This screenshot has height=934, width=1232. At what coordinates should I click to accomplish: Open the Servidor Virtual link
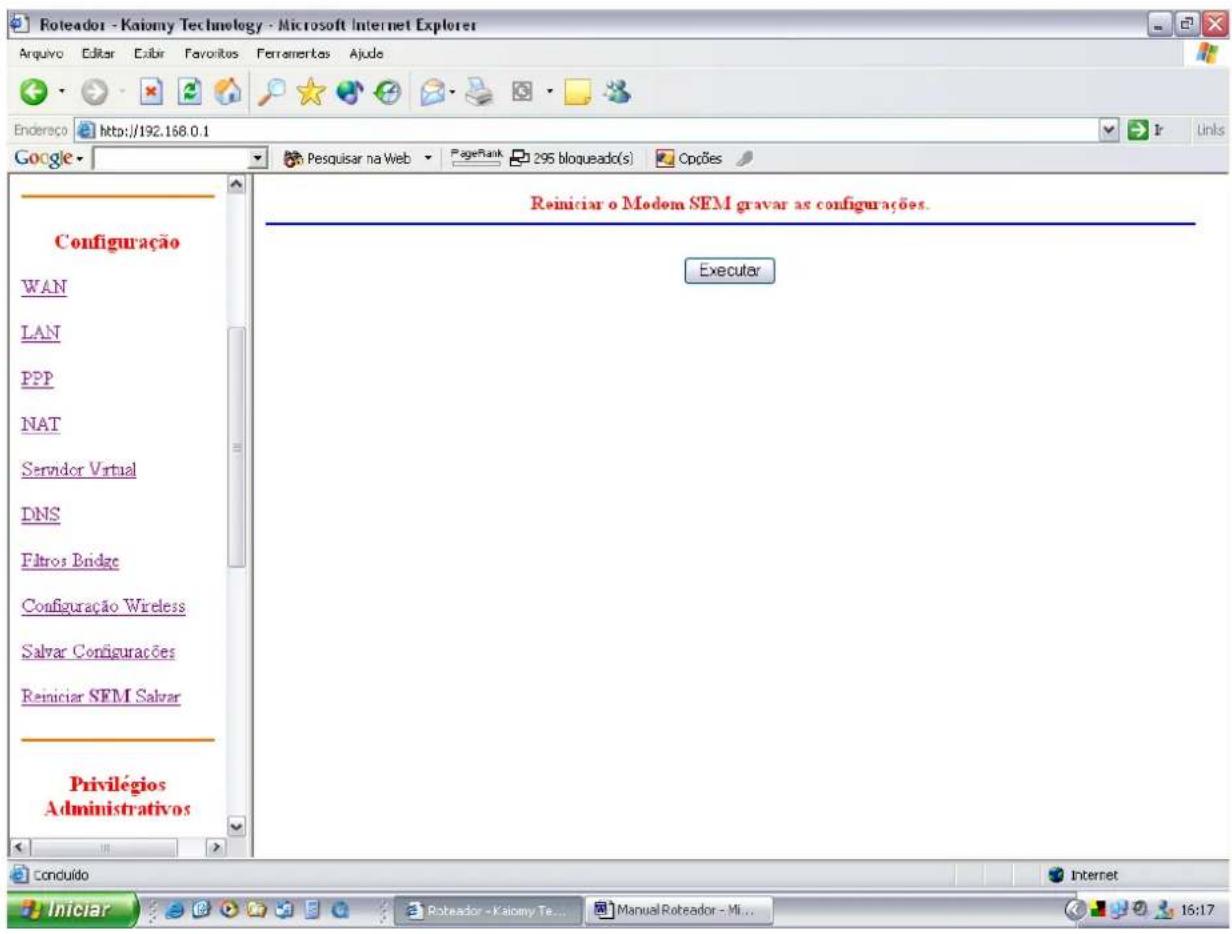79,470
